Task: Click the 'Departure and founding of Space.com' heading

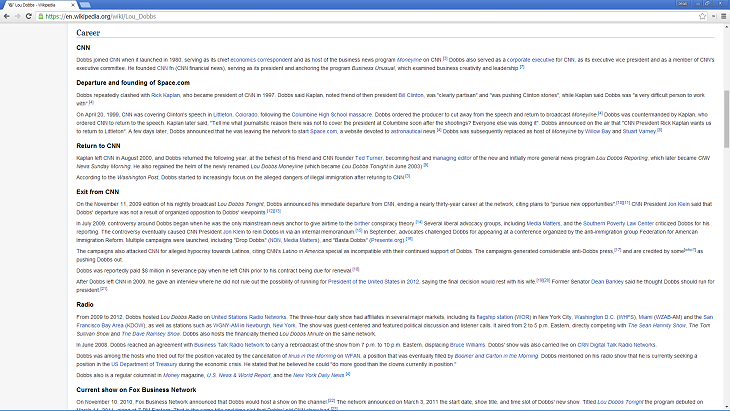Action: 133,83
